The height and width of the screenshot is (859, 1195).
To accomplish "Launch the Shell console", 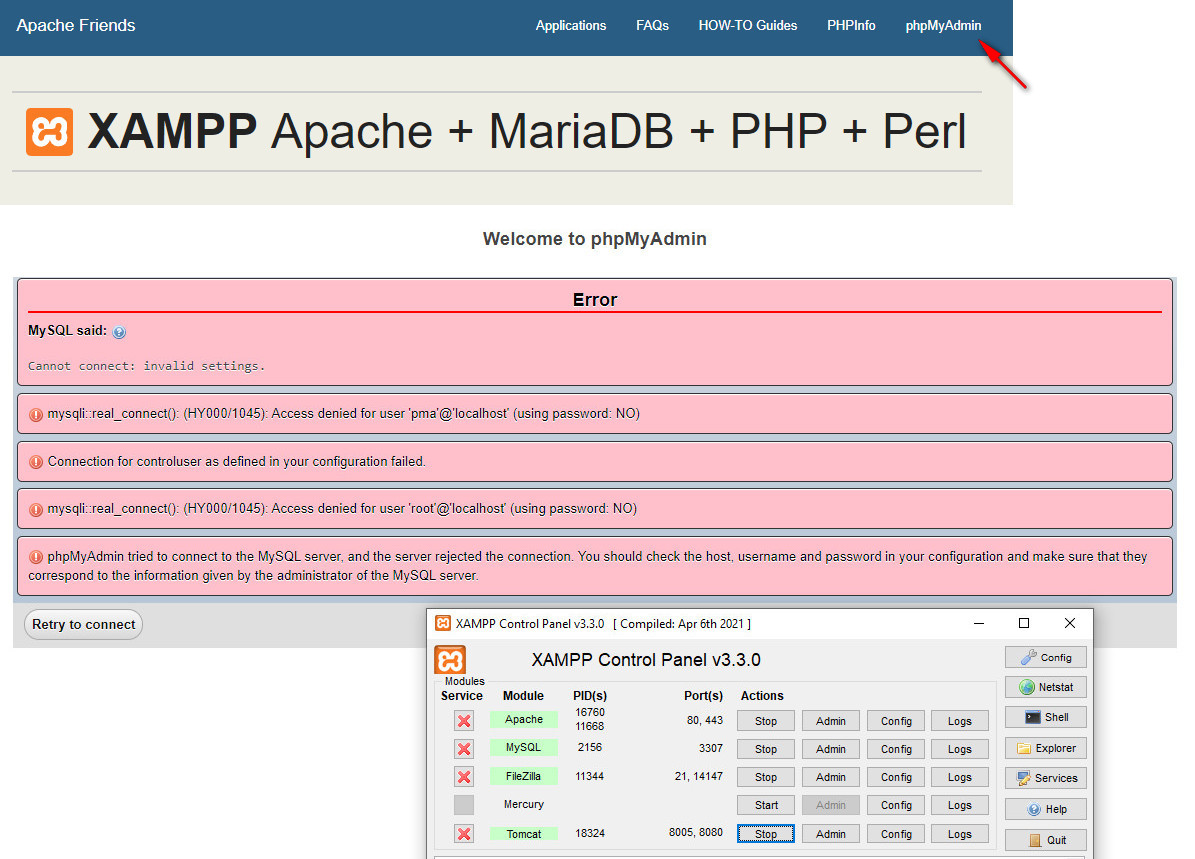I will coord(1045,717).
